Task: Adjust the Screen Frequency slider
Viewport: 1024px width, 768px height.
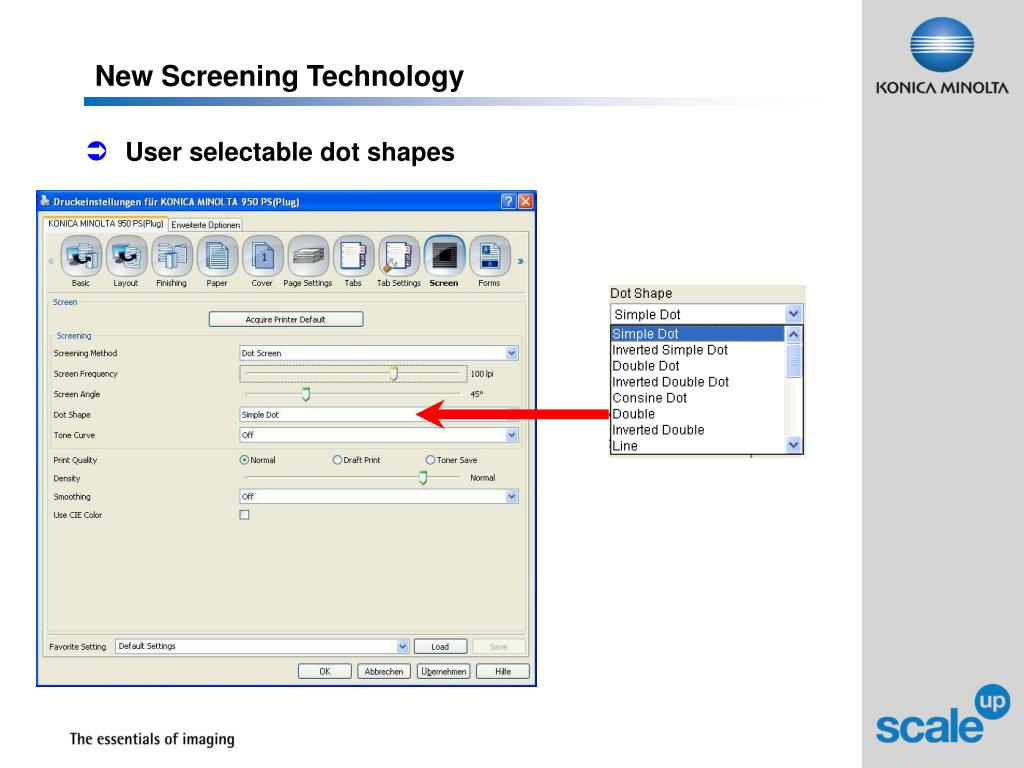Action: 394,374
